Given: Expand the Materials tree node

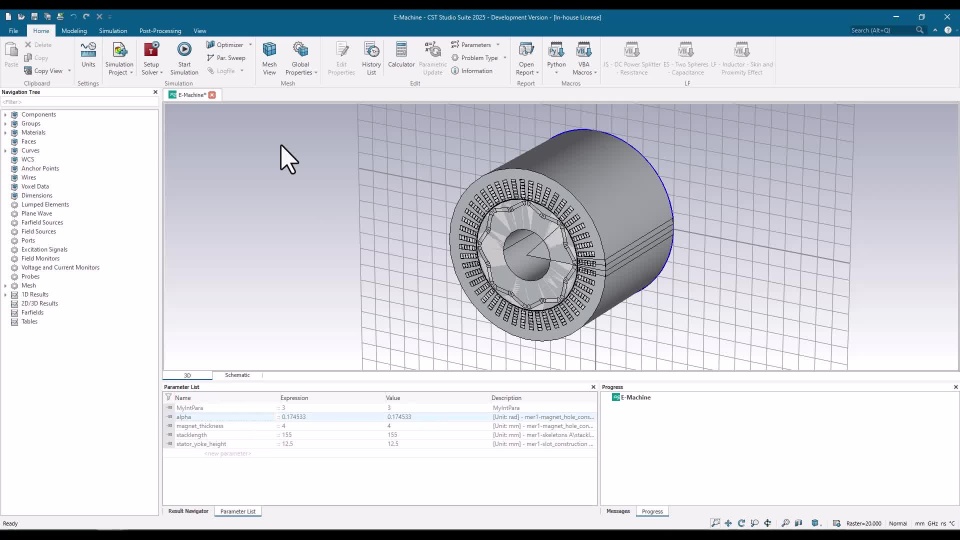Looking at the screenshot, I should point(6,132).
